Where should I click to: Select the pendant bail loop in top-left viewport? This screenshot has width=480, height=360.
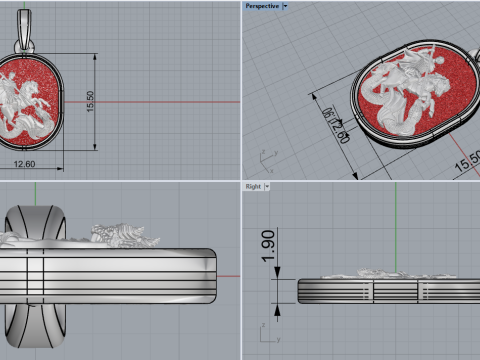click(x=24, y=31)
